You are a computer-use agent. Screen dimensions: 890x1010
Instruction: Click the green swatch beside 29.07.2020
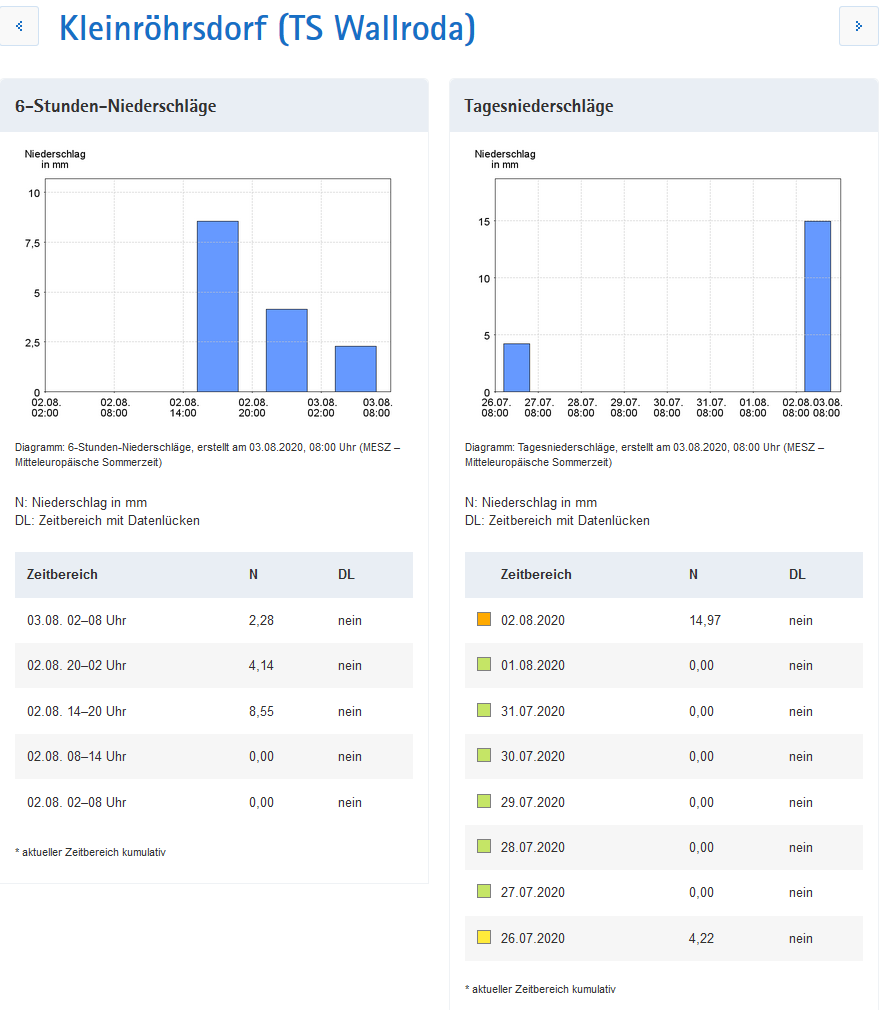[x=484, y=801]
